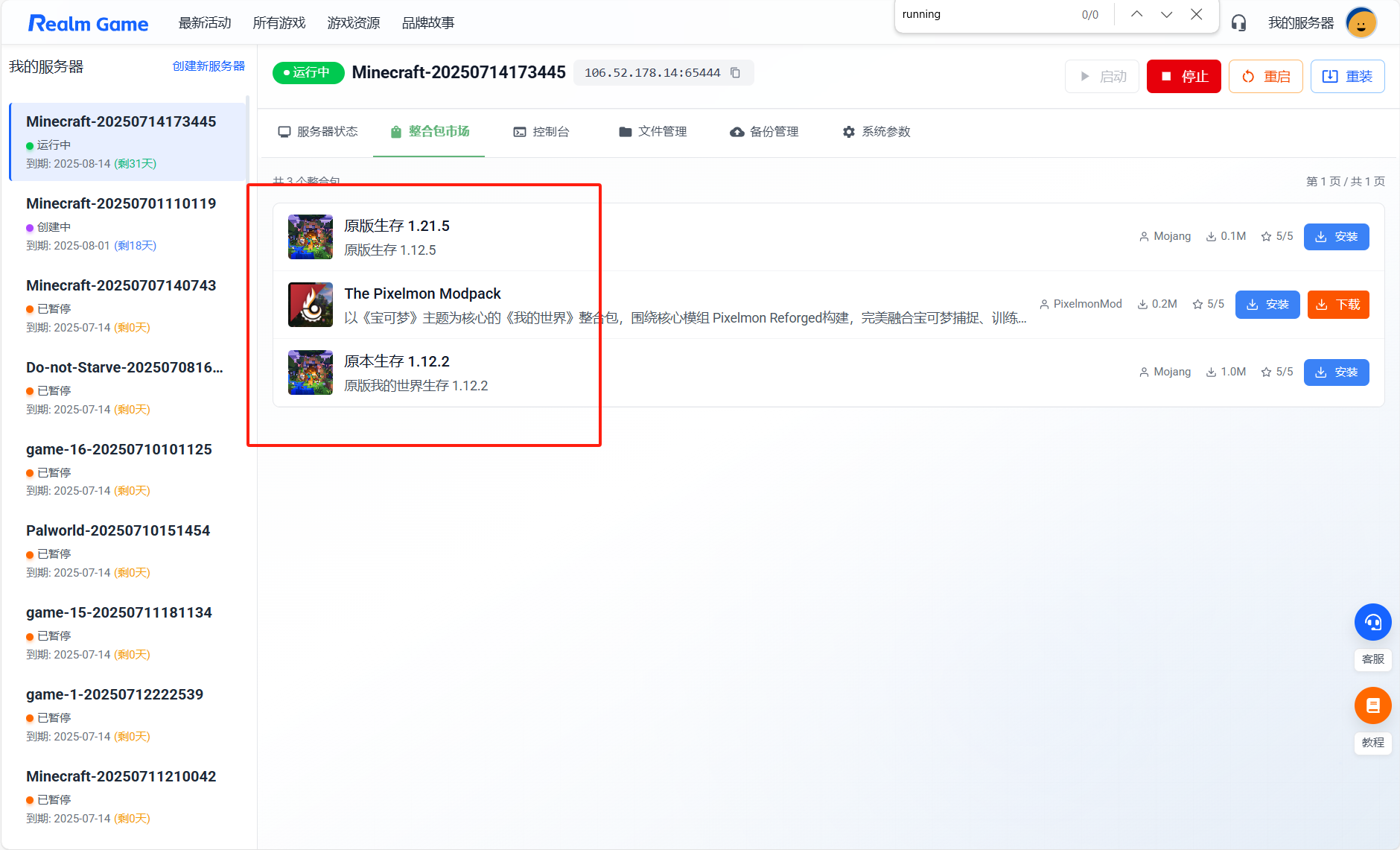Close the find bar
Image resolution: width=1400 pixels, height=850 pixels.
click(x=1196, y=14)
